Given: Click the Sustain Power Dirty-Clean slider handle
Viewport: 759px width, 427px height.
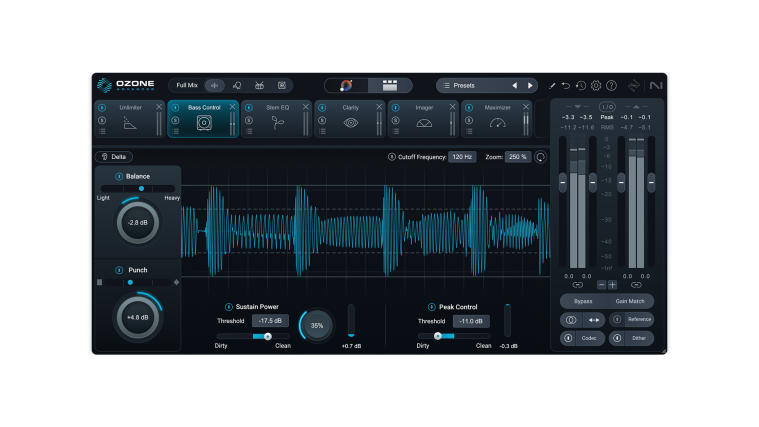Looking at the screenshot, I should 268,336.
